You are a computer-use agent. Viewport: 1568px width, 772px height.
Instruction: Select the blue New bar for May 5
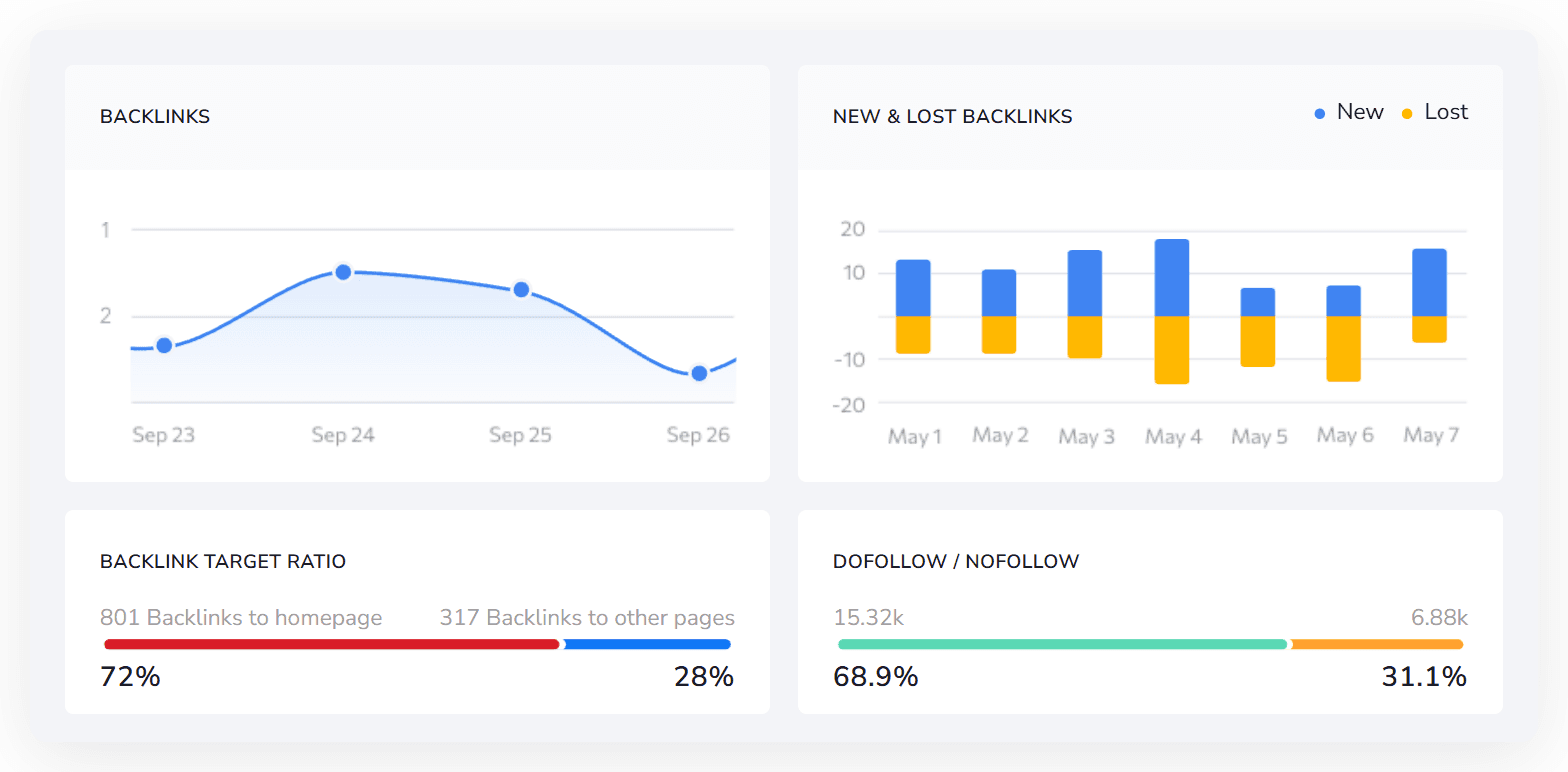[1258, 302]
